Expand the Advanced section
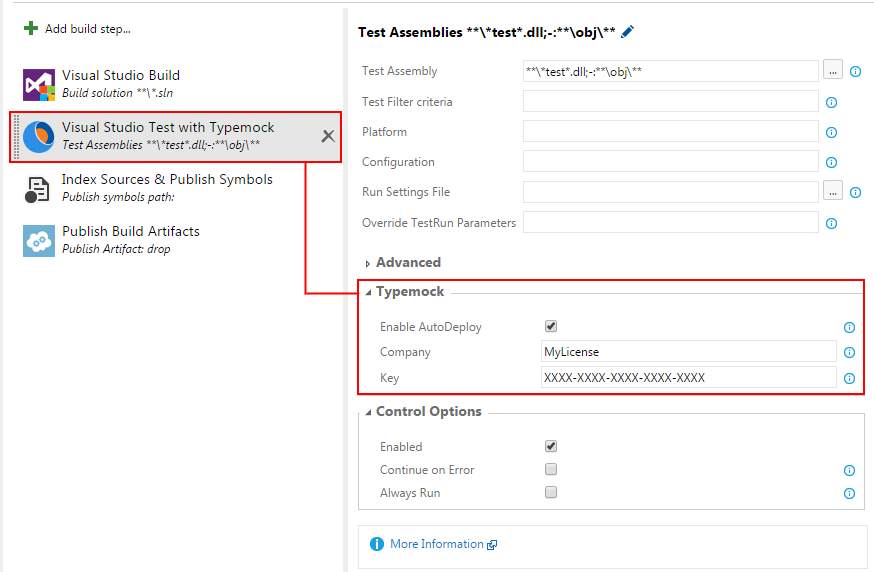 coord(407,262)
